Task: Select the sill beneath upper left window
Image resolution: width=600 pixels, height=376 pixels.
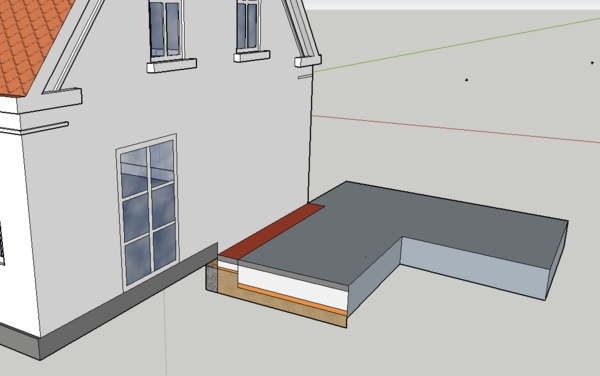Action: point(172,65)
